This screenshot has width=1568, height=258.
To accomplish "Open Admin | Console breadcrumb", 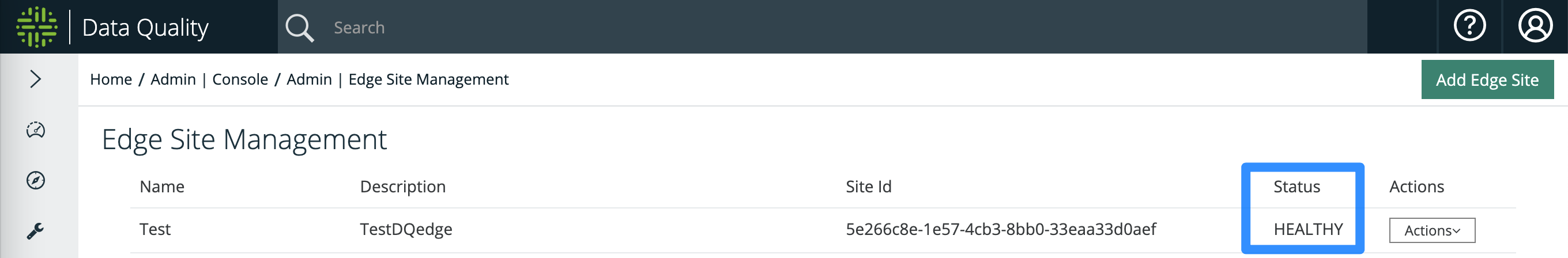I will tap(209, 79).
